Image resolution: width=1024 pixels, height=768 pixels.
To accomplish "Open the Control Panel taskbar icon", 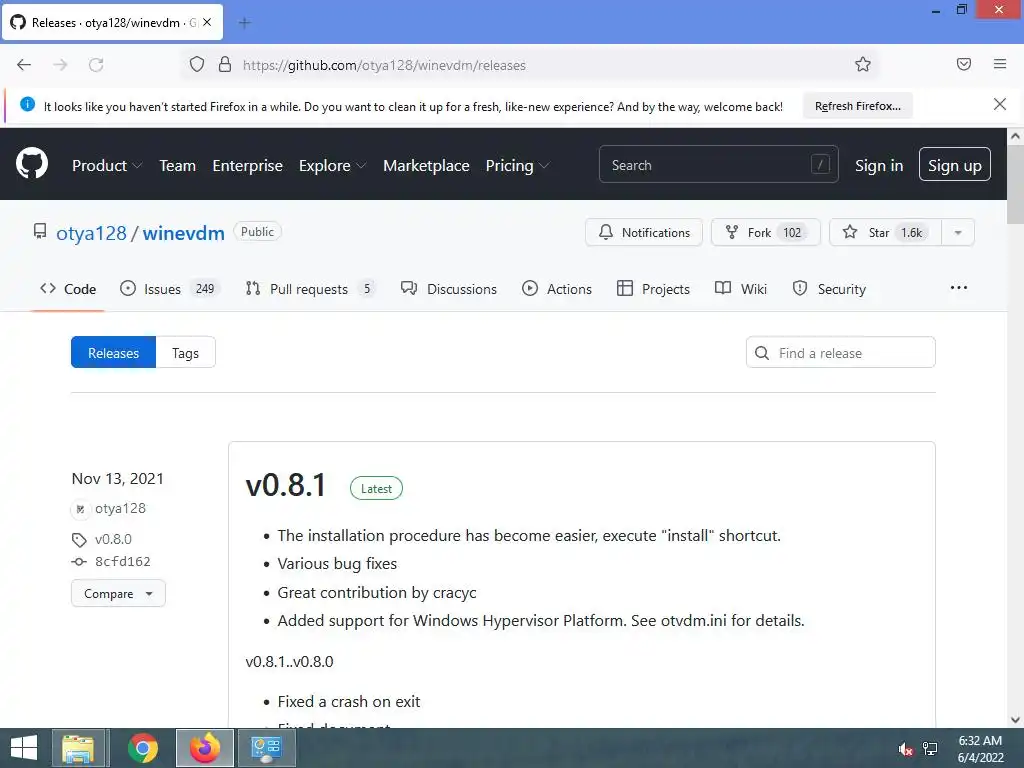I will [266, 748].
